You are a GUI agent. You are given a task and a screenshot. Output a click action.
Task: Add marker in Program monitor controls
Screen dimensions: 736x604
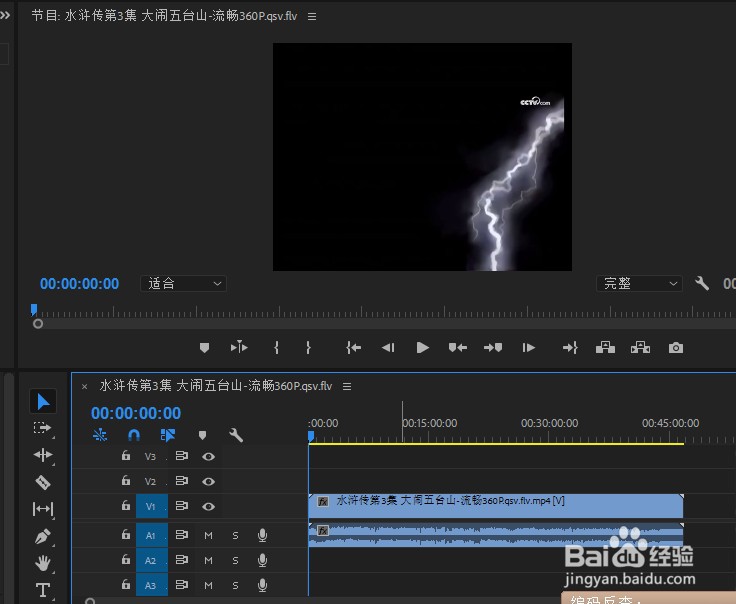[204, 348]
